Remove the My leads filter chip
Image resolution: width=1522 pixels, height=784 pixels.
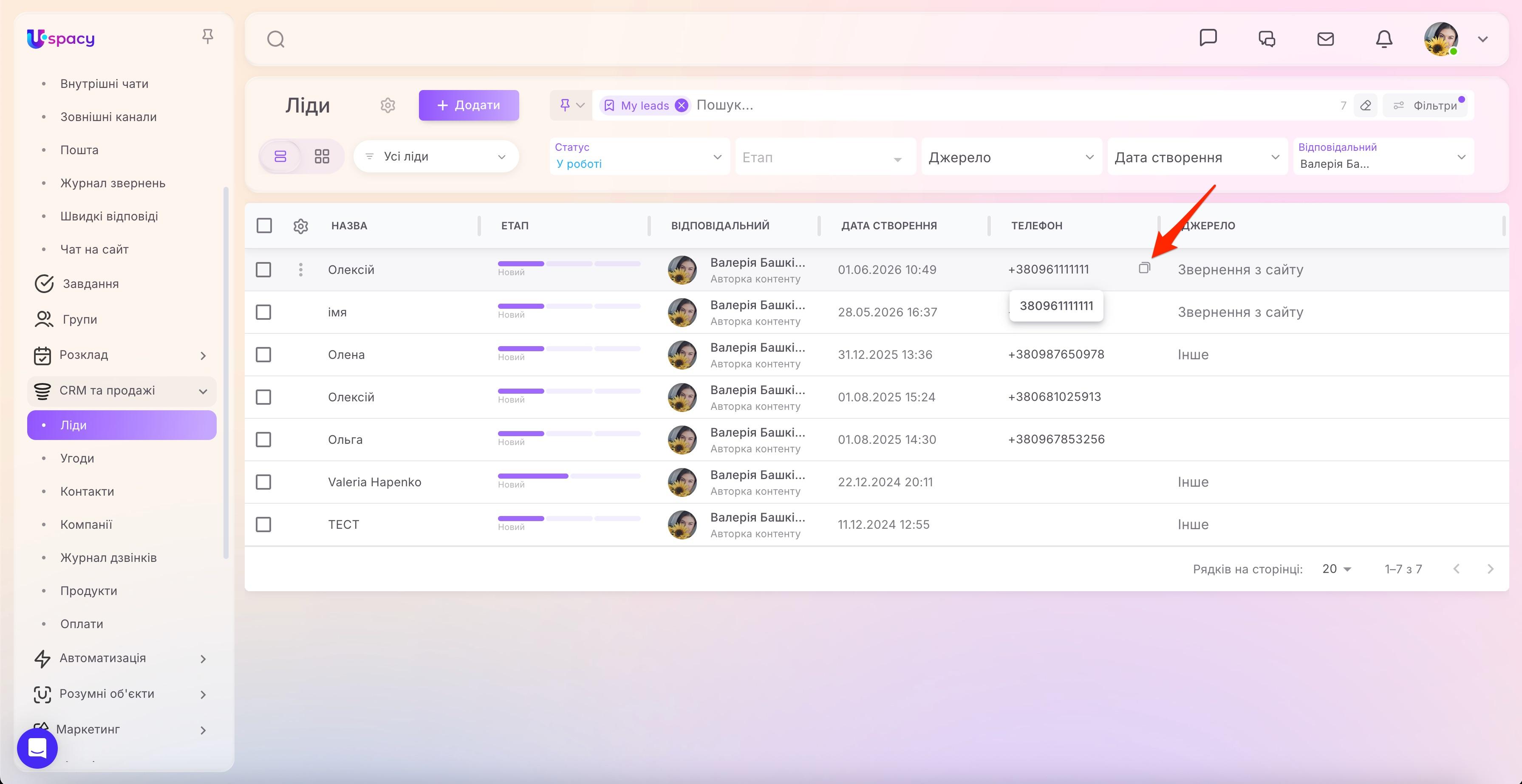click(682, 105)
